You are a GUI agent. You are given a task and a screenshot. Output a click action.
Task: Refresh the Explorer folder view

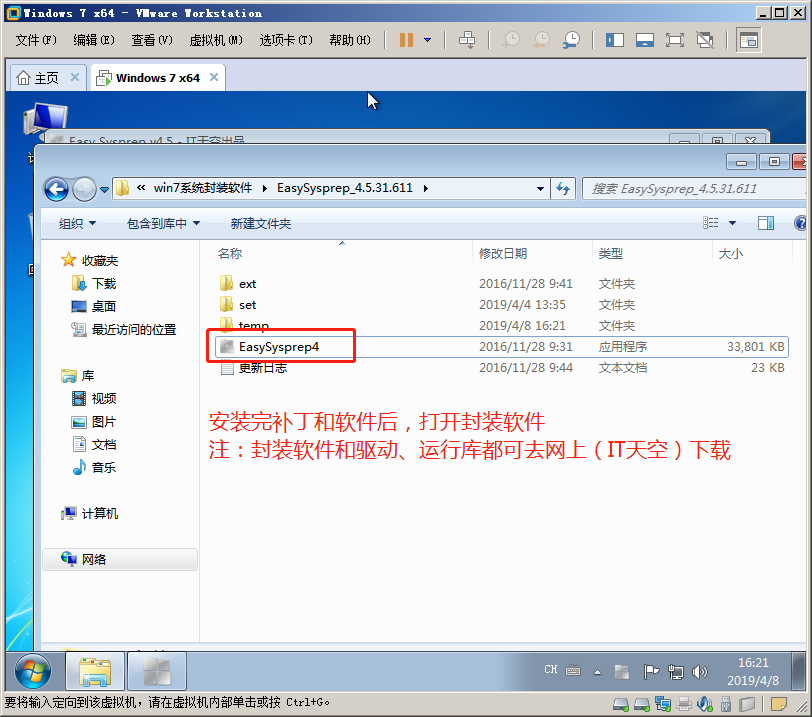coord(563,188)
